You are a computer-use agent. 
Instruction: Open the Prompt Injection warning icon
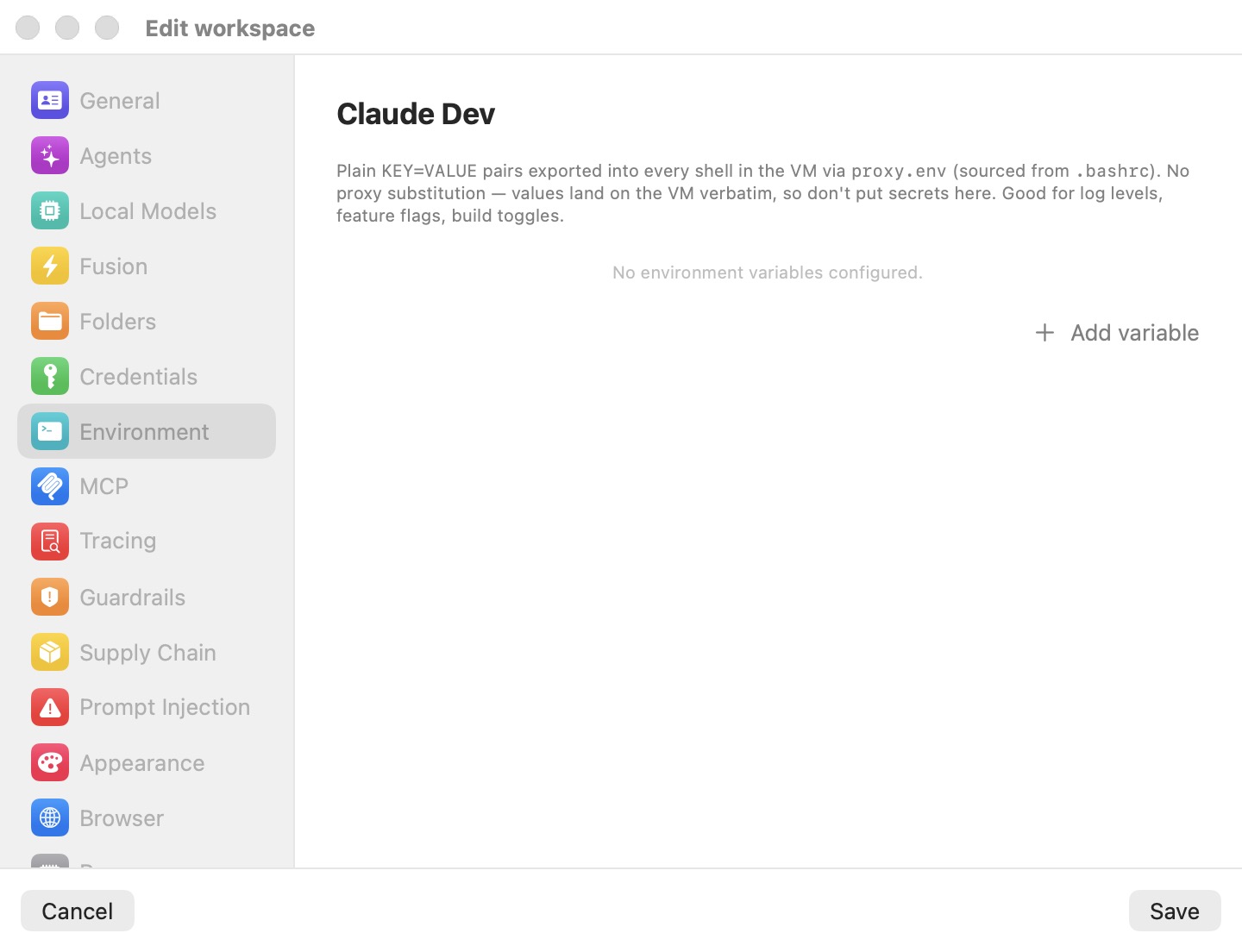50,707
